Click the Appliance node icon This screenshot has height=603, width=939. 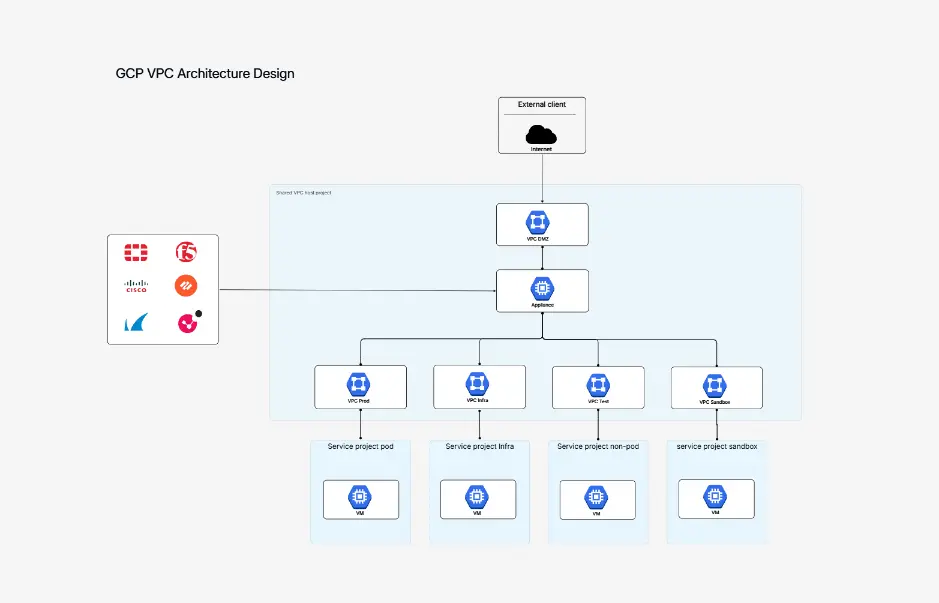click(541, 288)
